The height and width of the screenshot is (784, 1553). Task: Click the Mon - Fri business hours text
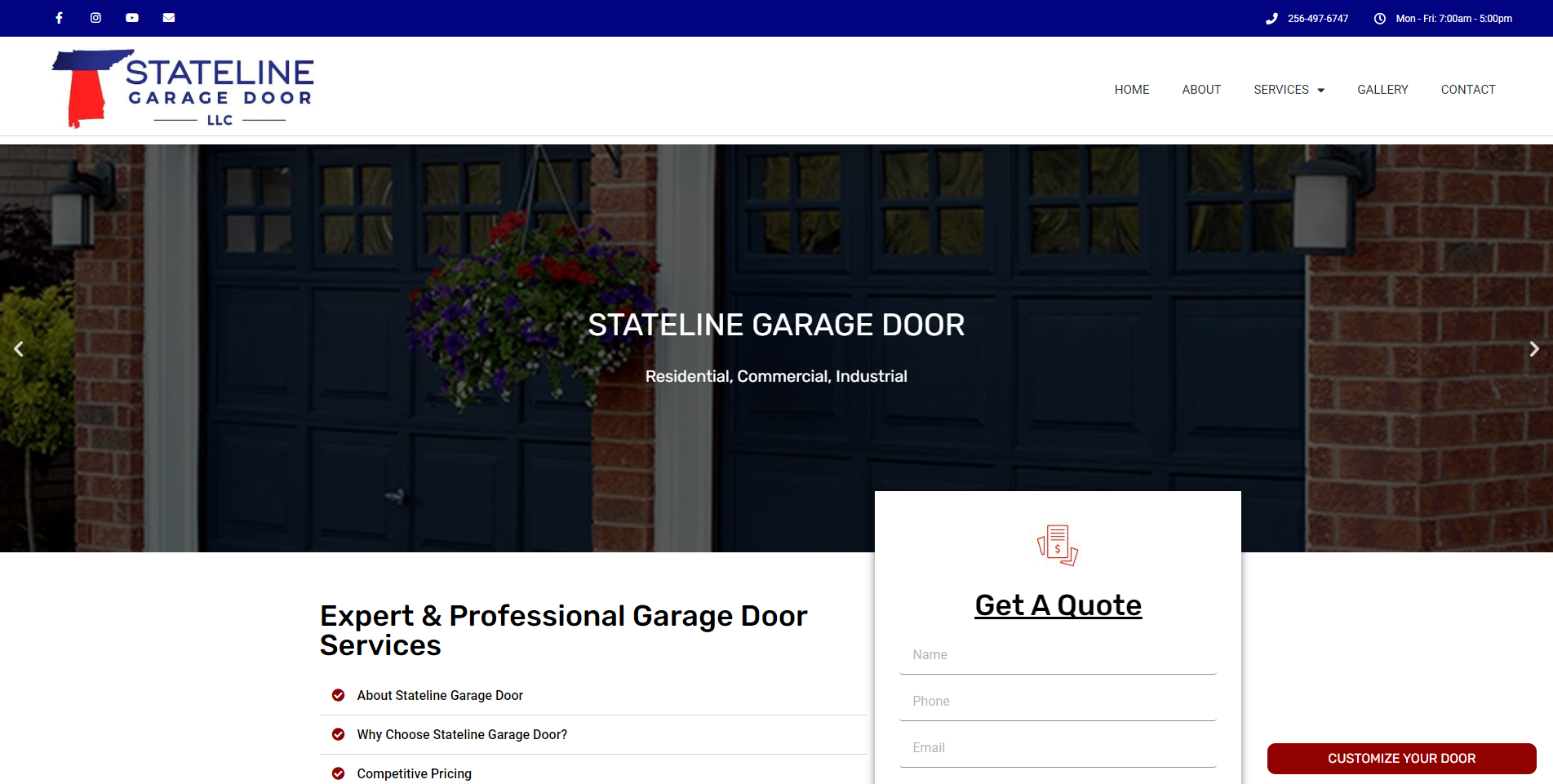tap(1454, 19)
